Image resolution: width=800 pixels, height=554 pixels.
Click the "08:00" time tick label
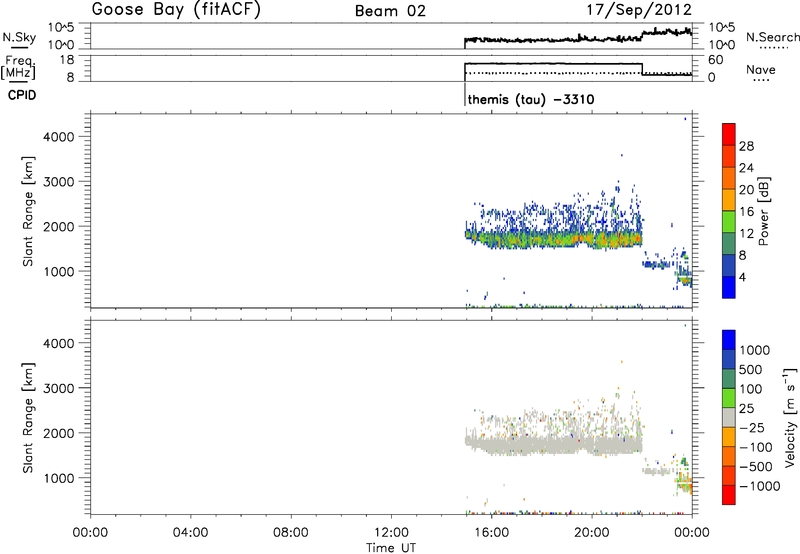pyautogui.click(x=291, y=533)
